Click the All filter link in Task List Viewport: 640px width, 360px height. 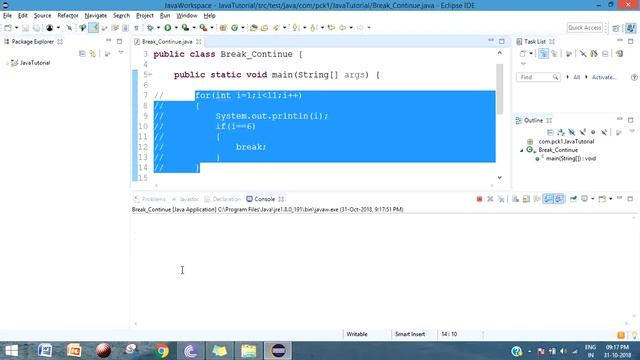coord(576,77)
